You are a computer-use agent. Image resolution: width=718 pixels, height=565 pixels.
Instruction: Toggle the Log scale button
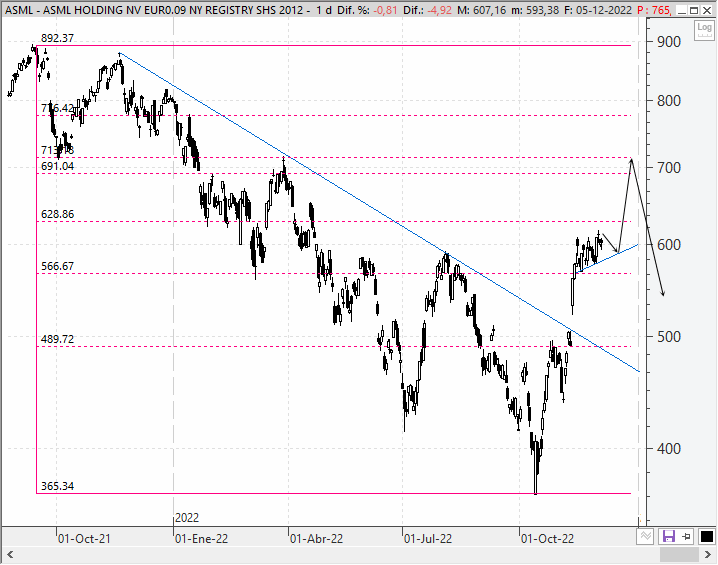pyautogui.click(x=704, y=30)
